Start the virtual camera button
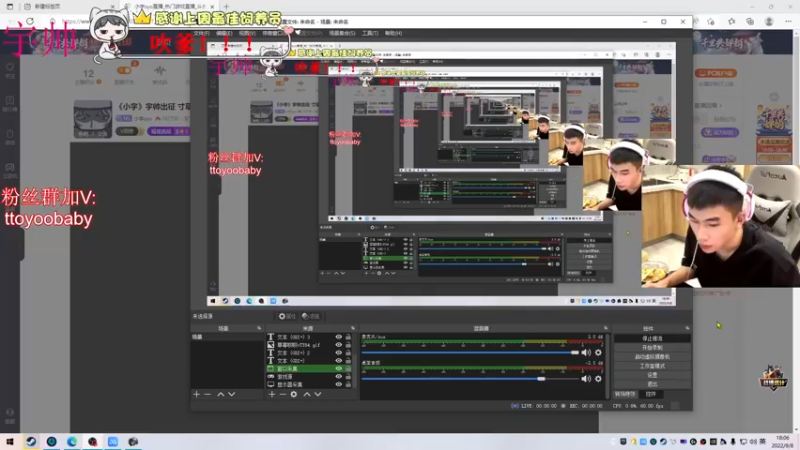This screenshot has width=800, height=450. coord(652,357)
